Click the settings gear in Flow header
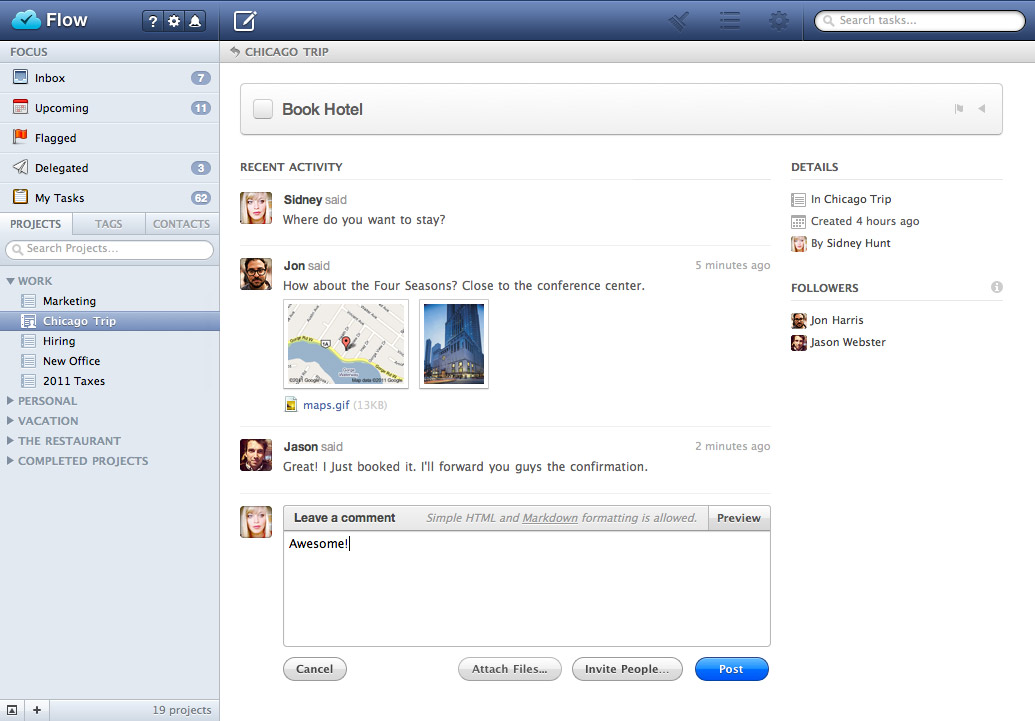Image resolution: width=1035 pixels, height=721 pixels. (x=174, y=21)
